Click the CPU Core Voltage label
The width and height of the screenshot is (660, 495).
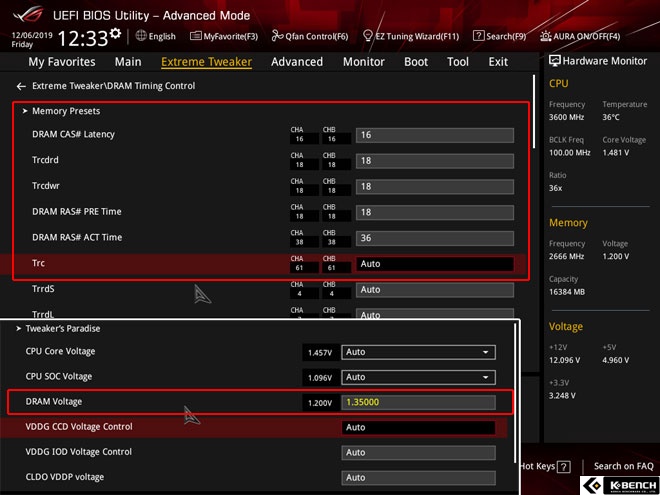(60, 351)
